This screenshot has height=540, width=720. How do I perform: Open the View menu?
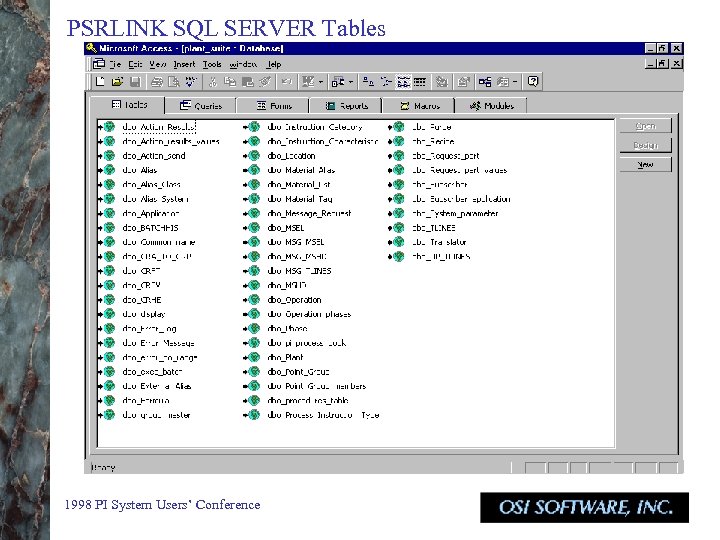click(158, 64)
